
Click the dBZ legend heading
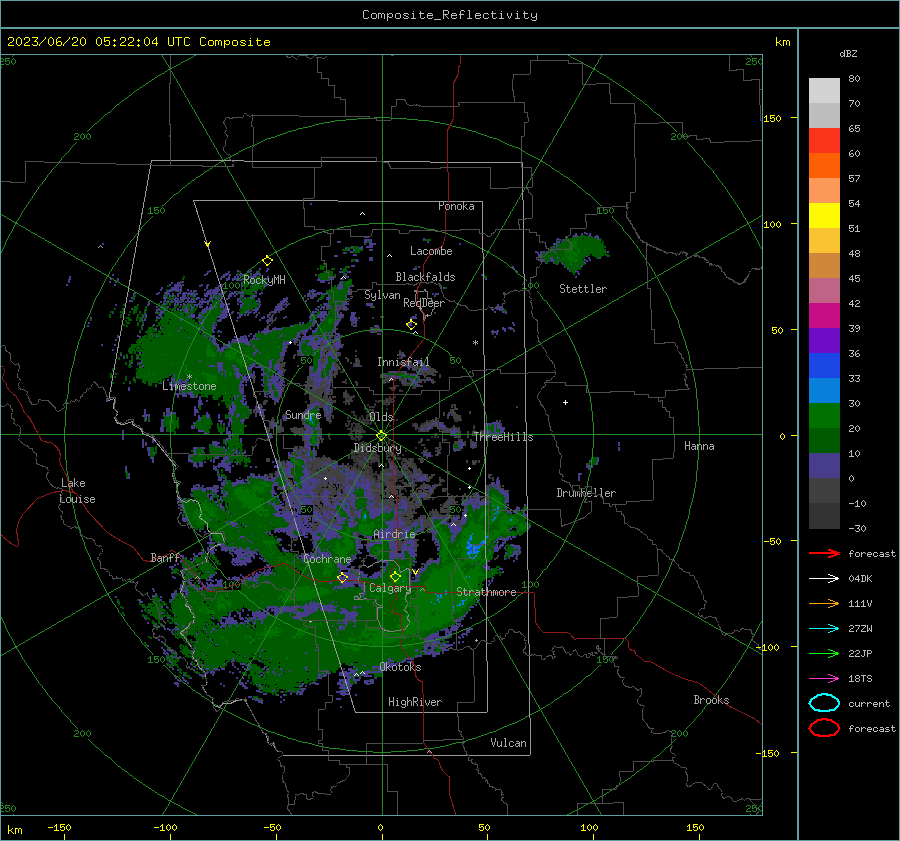[848, 53]
